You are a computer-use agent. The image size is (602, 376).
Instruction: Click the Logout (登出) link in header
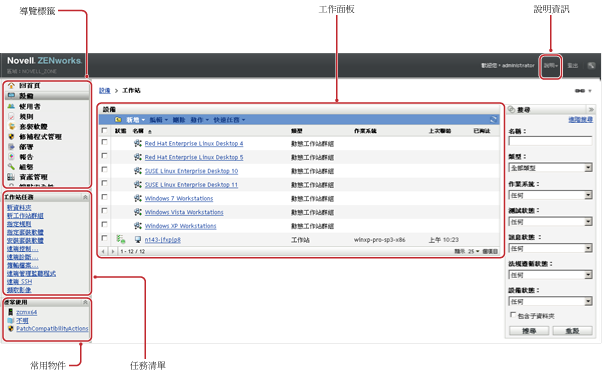(x=573, y=66)
